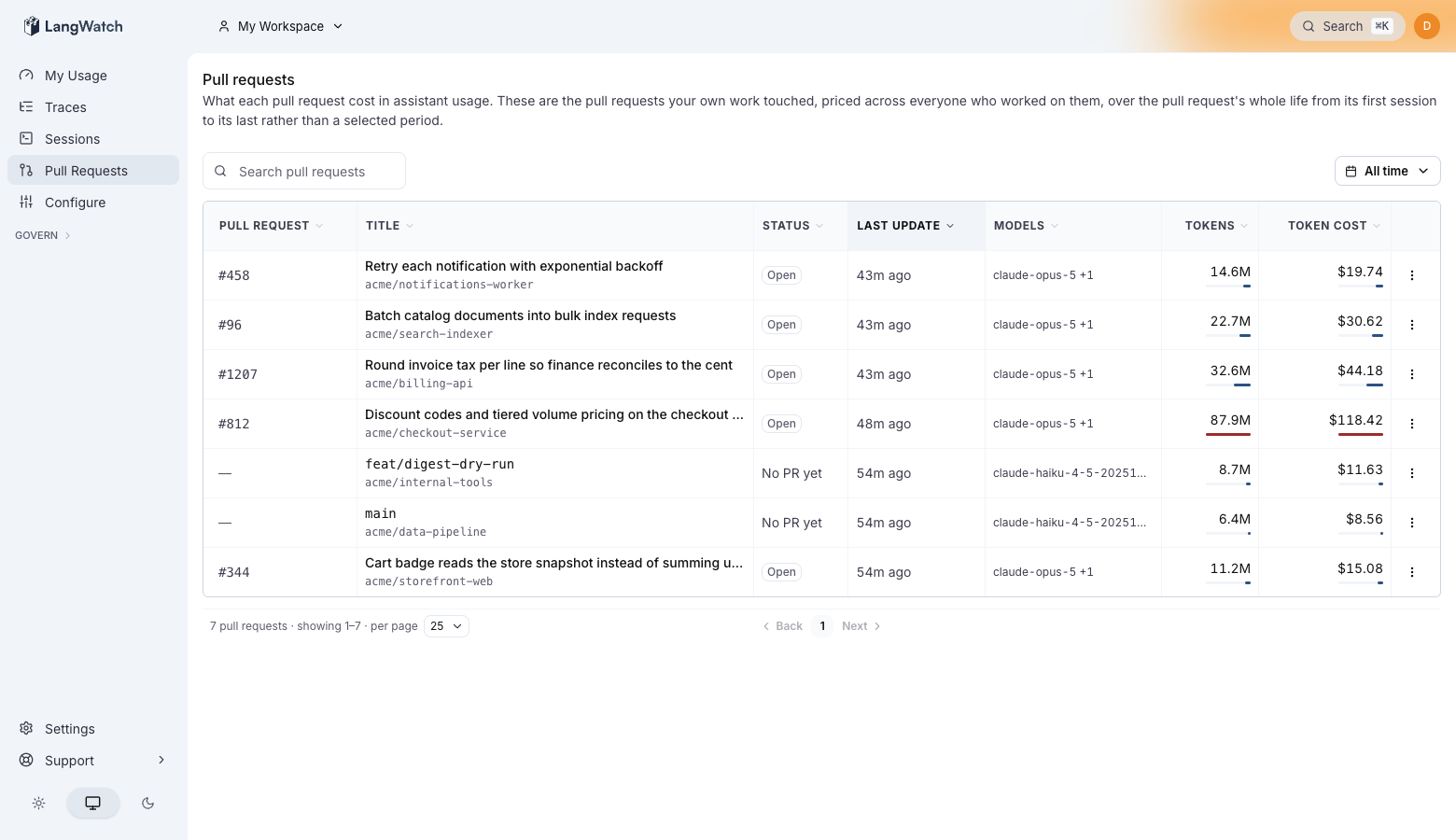Click the Pull requests page heading
The image size is (1456, 840).
(x=248, y=80)
